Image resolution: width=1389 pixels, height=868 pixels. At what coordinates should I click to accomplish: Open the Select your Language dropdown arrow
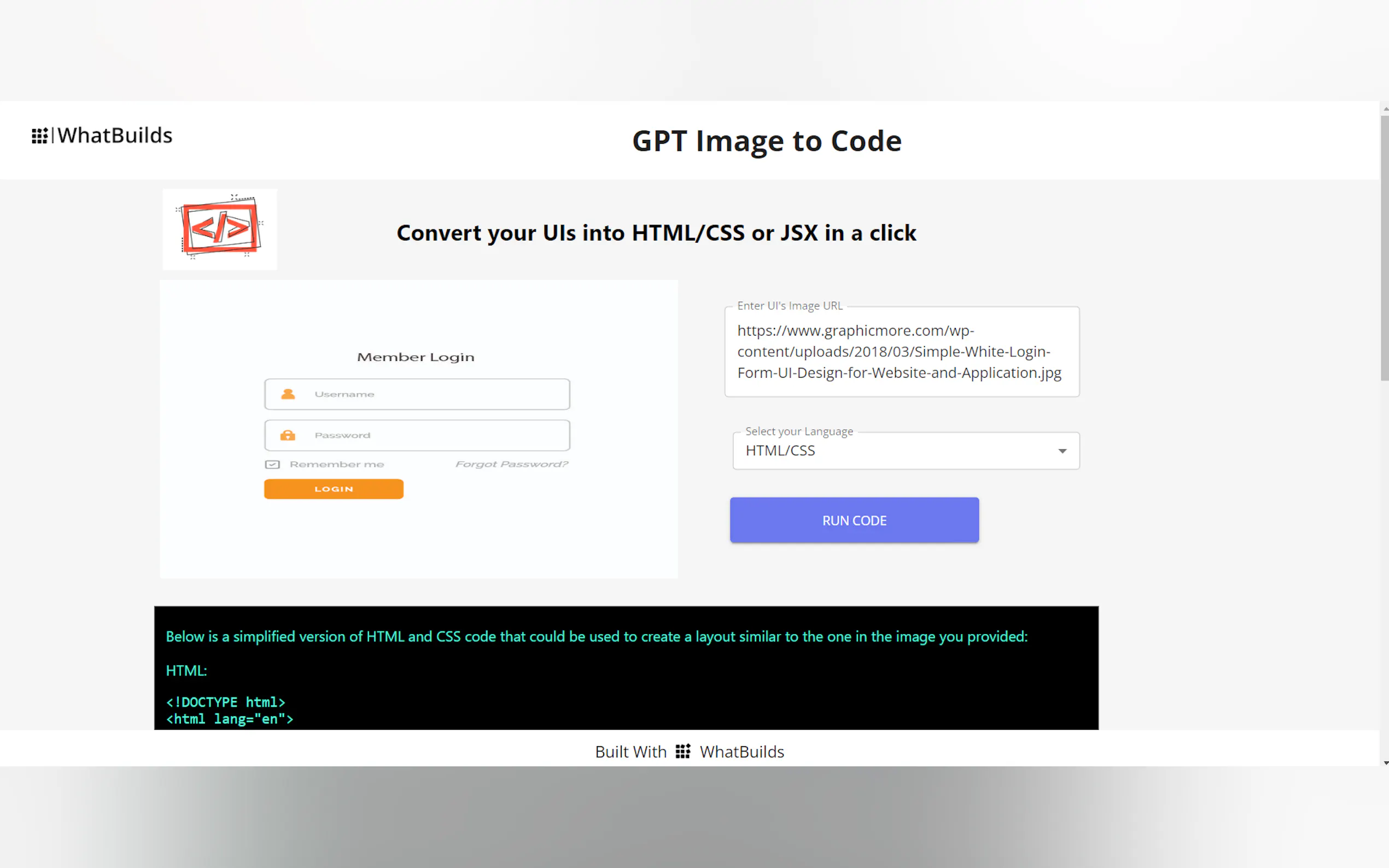tap(1063, 451)
